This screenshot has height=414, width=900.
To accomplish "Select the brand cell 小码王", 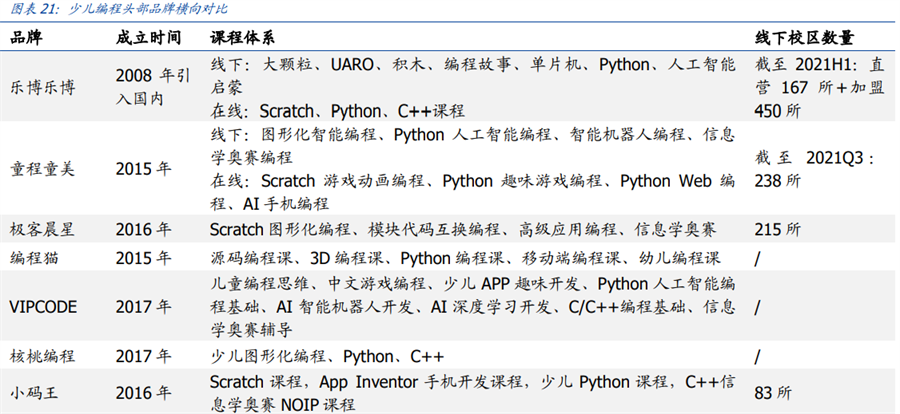I will [x=35, y=393].
